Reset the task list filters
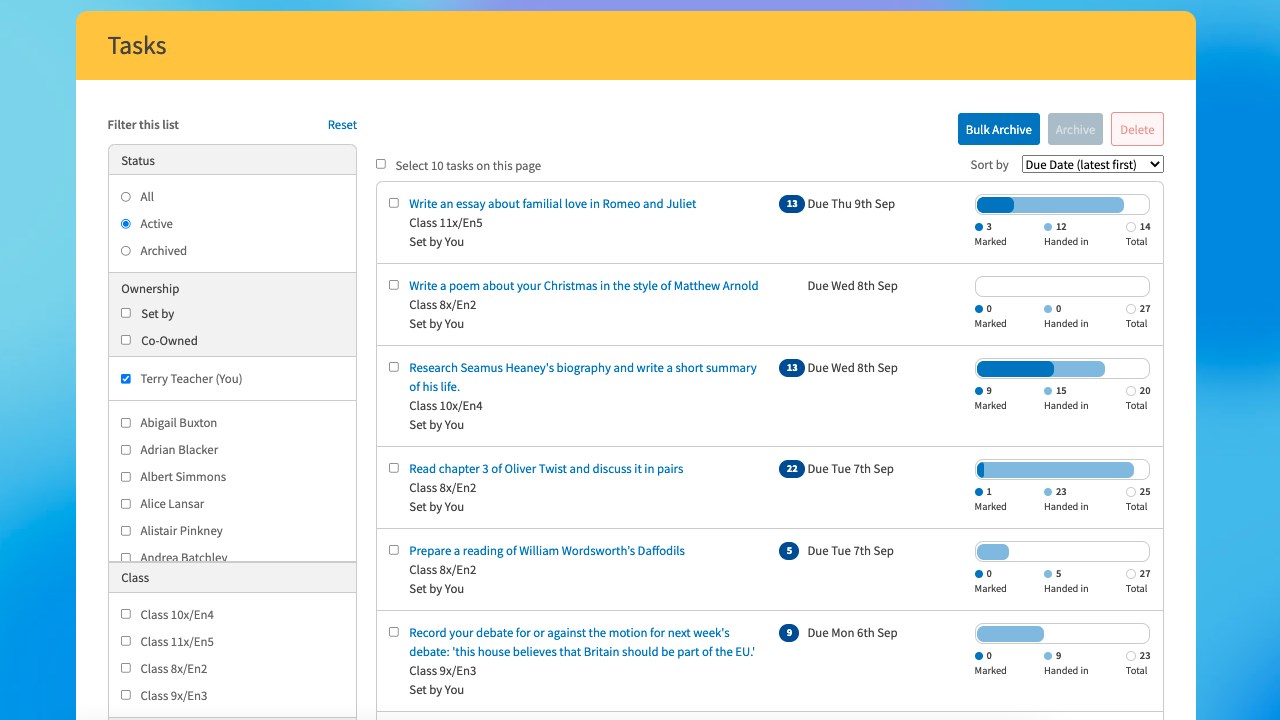The height and width of the screenshot is (720, 1280). tap(342, 125)
